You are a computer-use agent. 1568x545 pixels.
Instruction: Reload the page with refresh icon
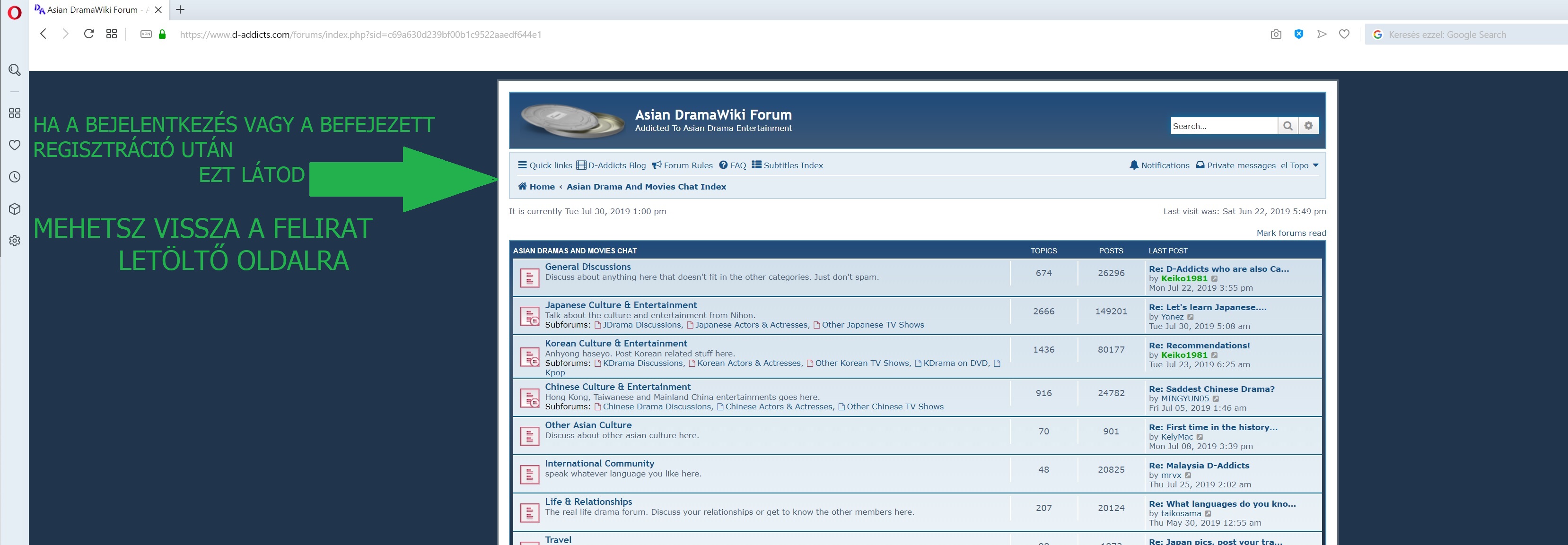89,34
